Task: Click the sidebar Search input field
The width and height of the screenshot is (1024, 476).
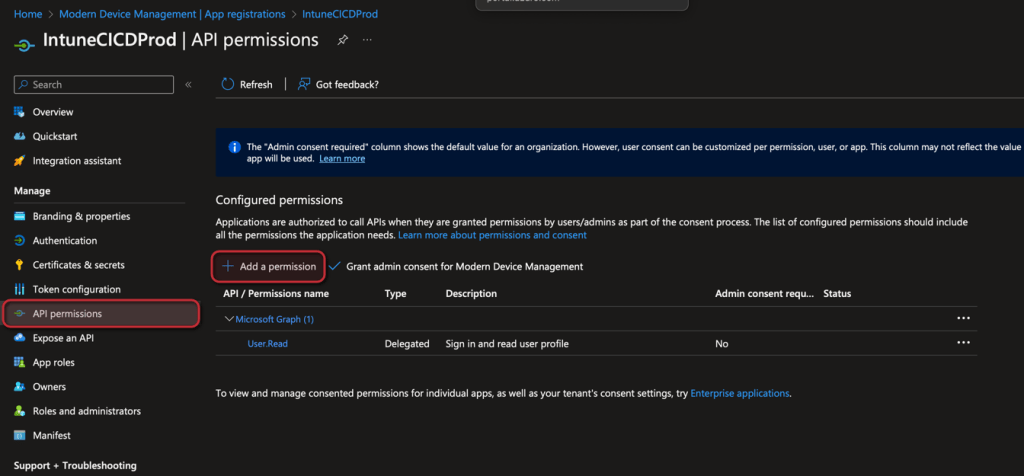Action: coord(95,85)
